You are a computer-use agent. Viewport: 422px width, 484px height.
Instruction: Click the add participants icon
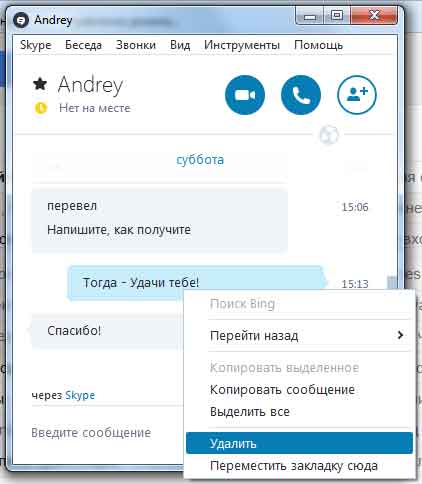point(357,95)
